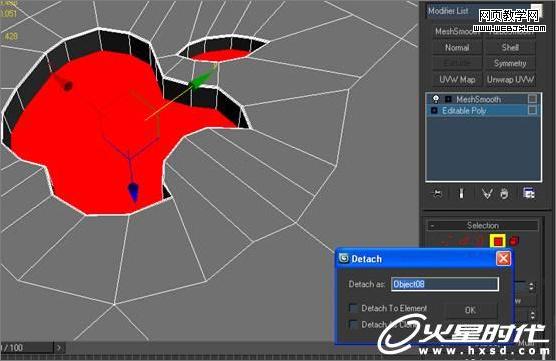The height and width of the screenshot is (361, 556).
Task: Open Configure Modifier Sets icon
Action: pos(529,194)
